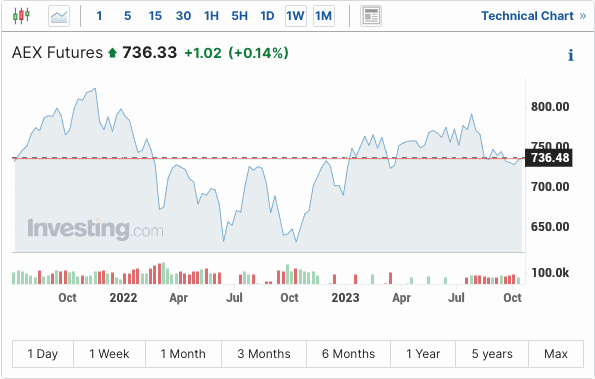
Task: Click the (+0.14%) percent change
Action: pyautogui.click(x=258, y=53)
